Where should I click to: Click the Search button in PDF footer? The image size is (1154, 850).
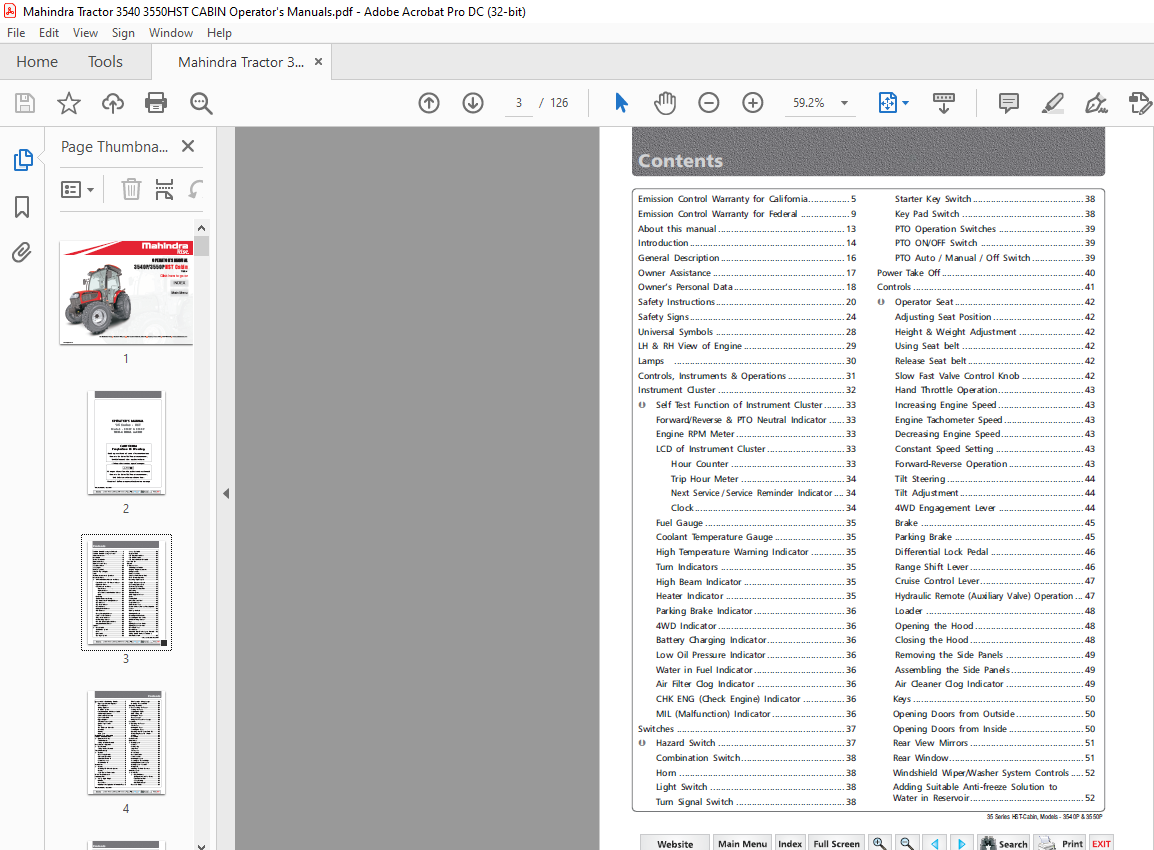point(1004,843)
